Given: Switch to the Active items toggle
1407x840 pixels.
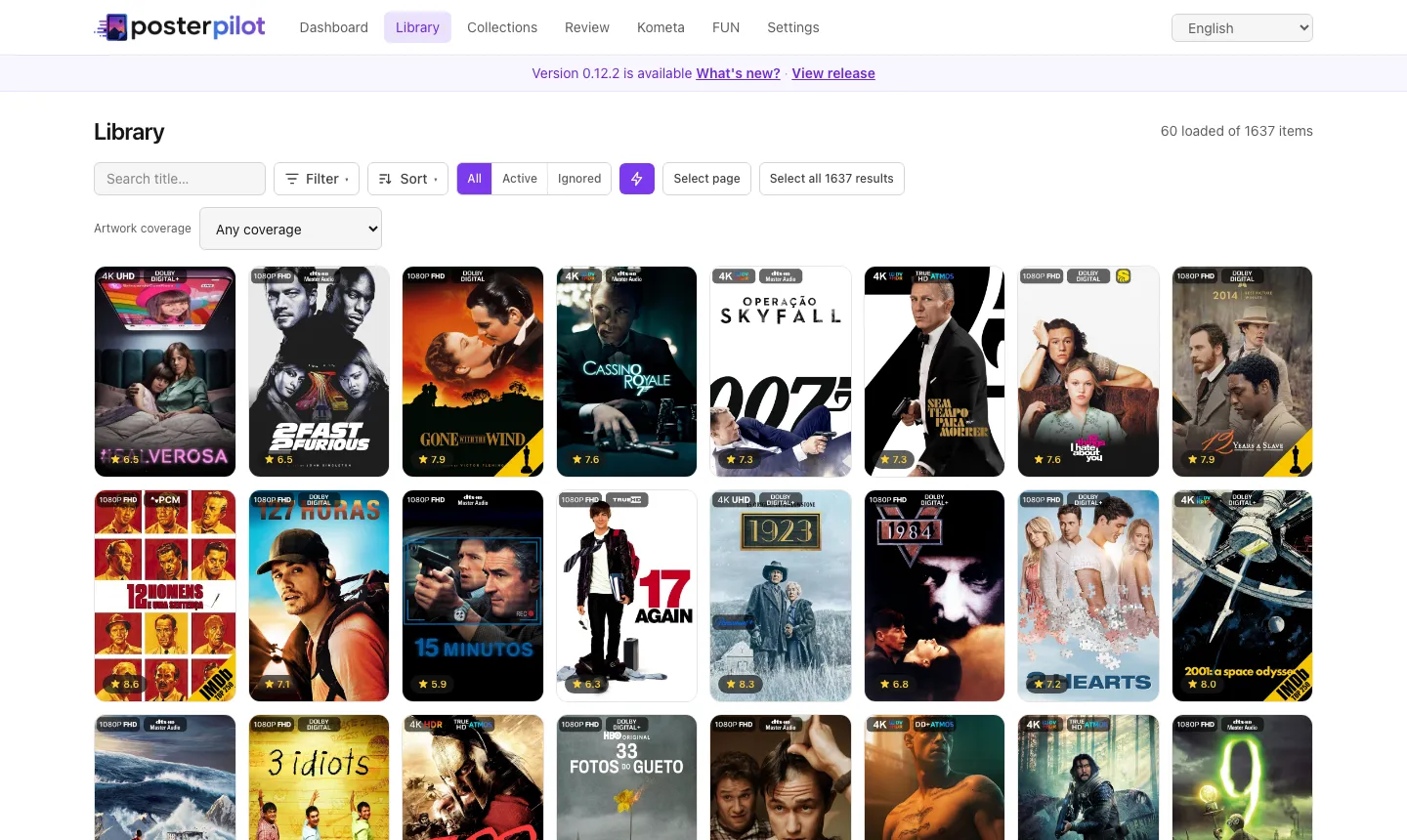Looking at the screenshot, I should point(520,179).
